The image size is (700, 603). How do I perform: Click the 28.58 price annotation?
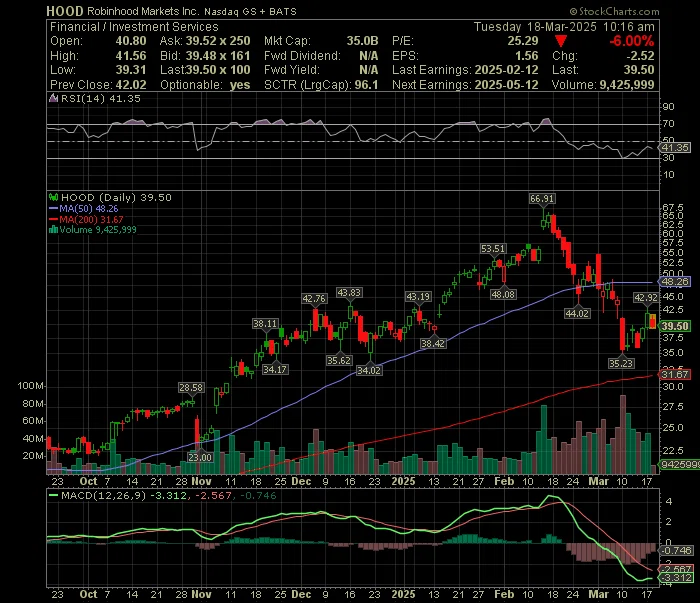[x=191, y=387]
